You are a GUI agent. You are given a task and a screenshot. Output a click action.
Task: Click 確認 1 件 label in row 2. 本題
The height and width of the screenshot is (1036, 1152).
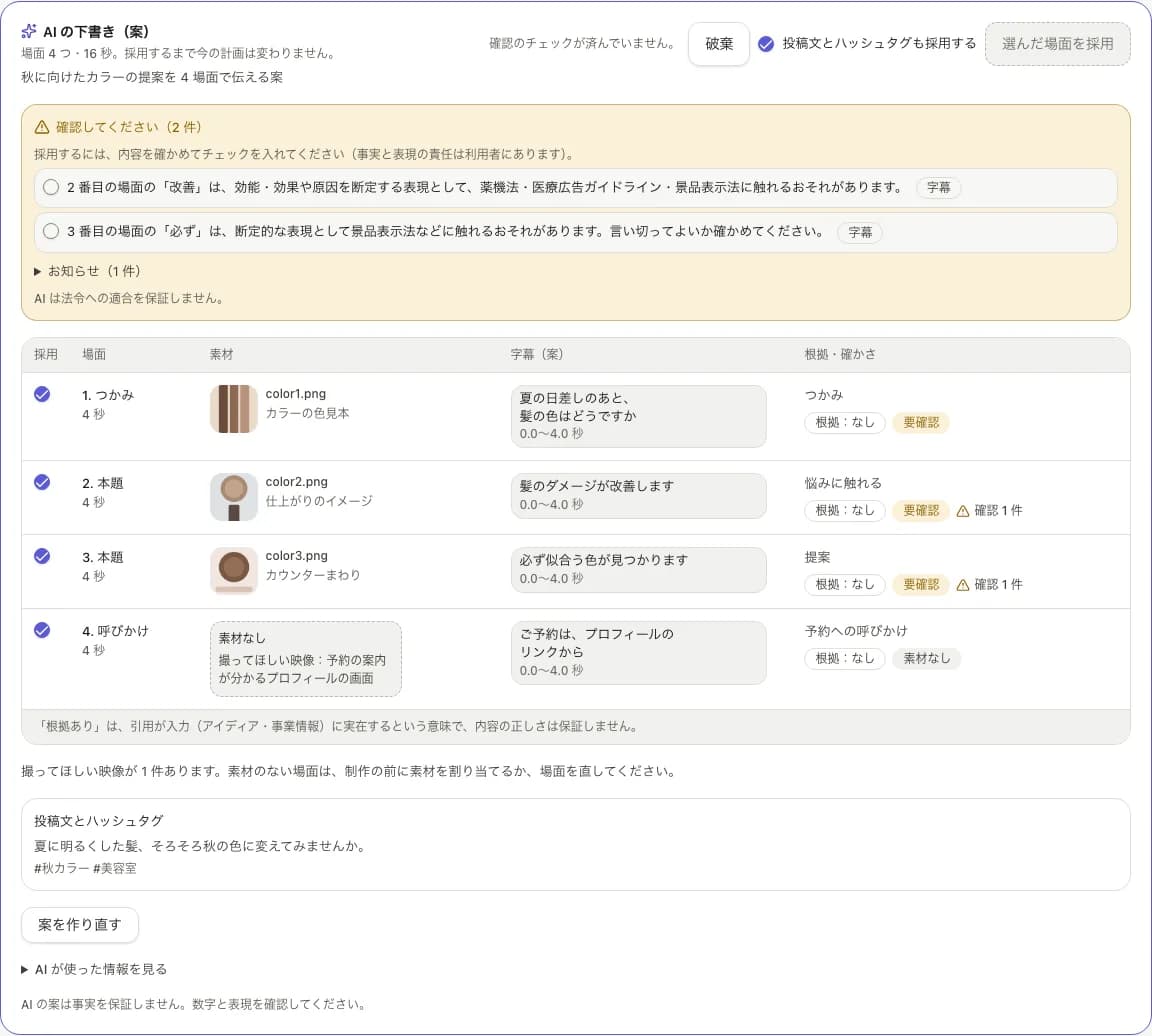[x=998, y=511]
